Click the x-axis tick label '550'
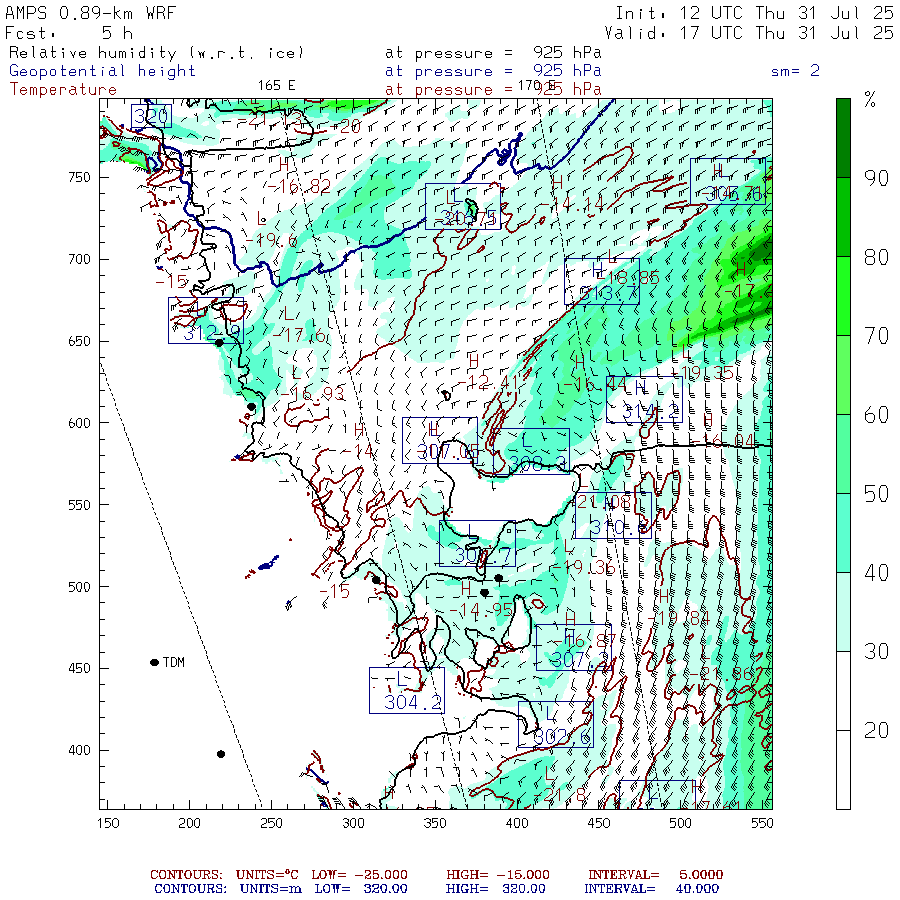 (x=762, y=823)
